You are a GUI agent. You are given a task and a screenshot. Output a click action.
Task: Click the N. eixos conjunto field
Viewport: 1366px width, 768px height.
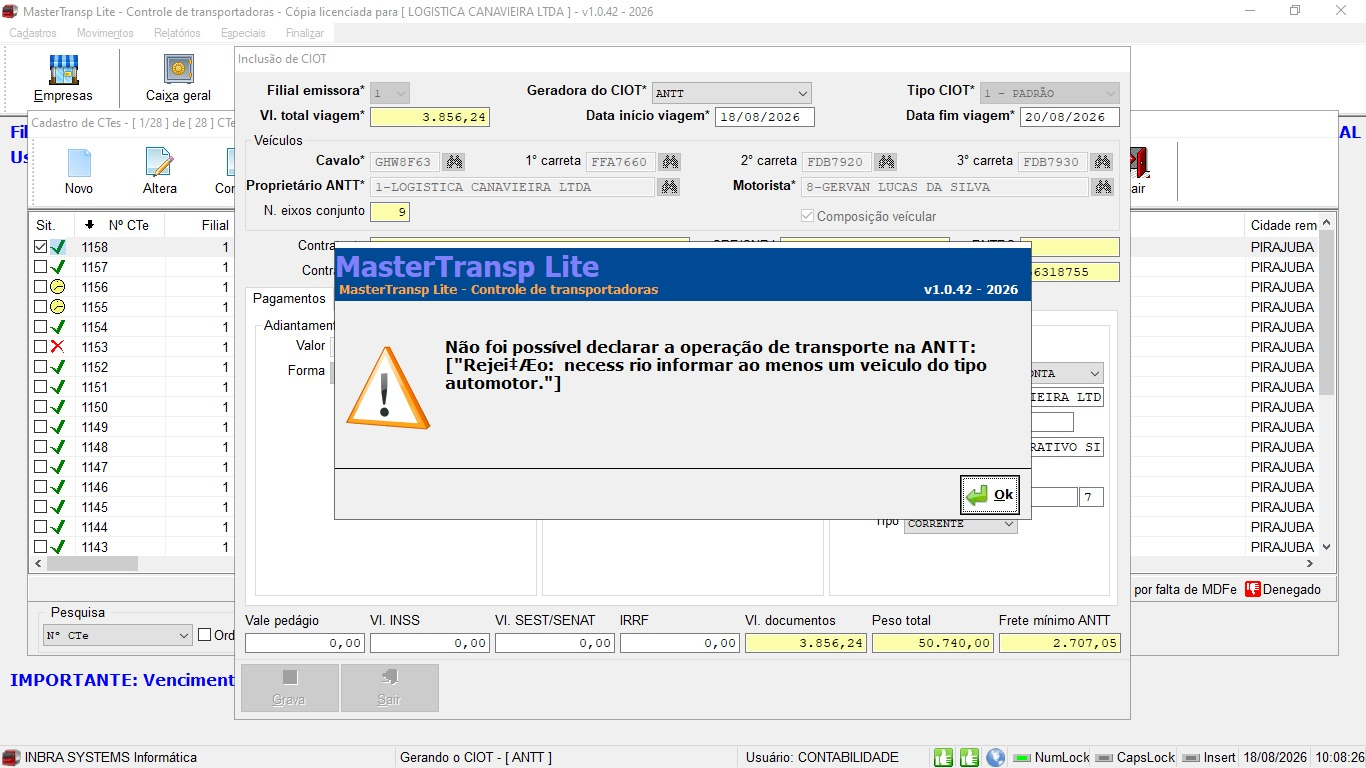tap(390, 212)
